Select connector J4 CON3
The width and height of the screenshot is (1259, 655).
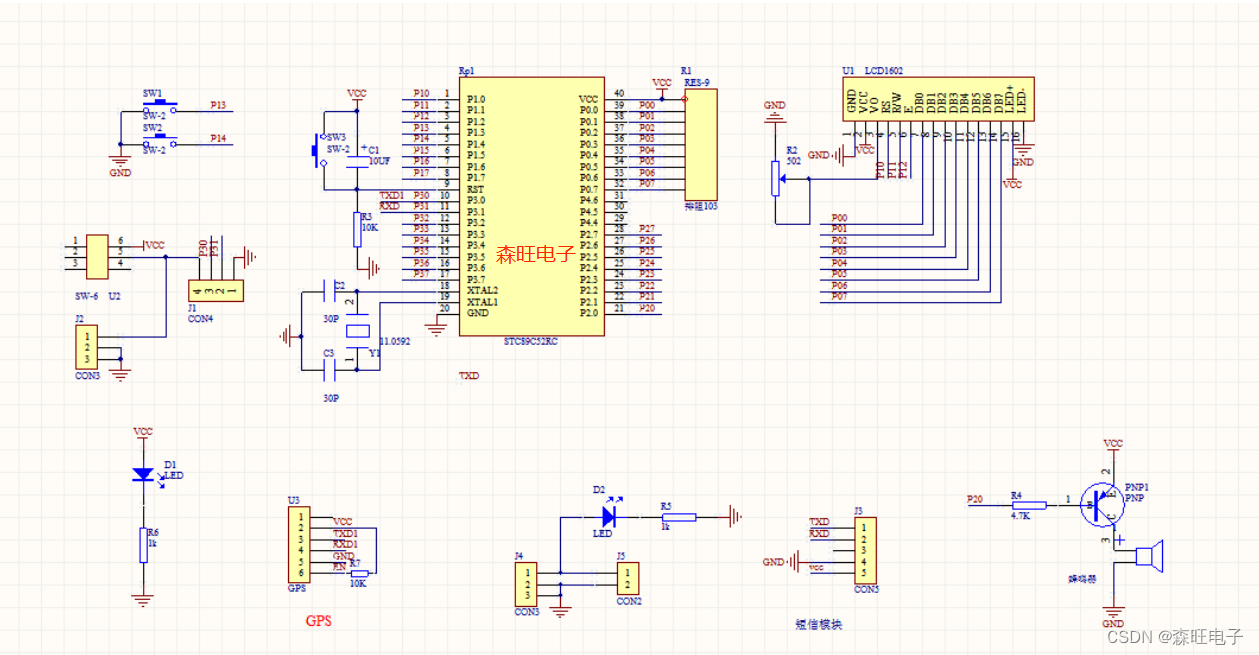(x=526, y=583)
